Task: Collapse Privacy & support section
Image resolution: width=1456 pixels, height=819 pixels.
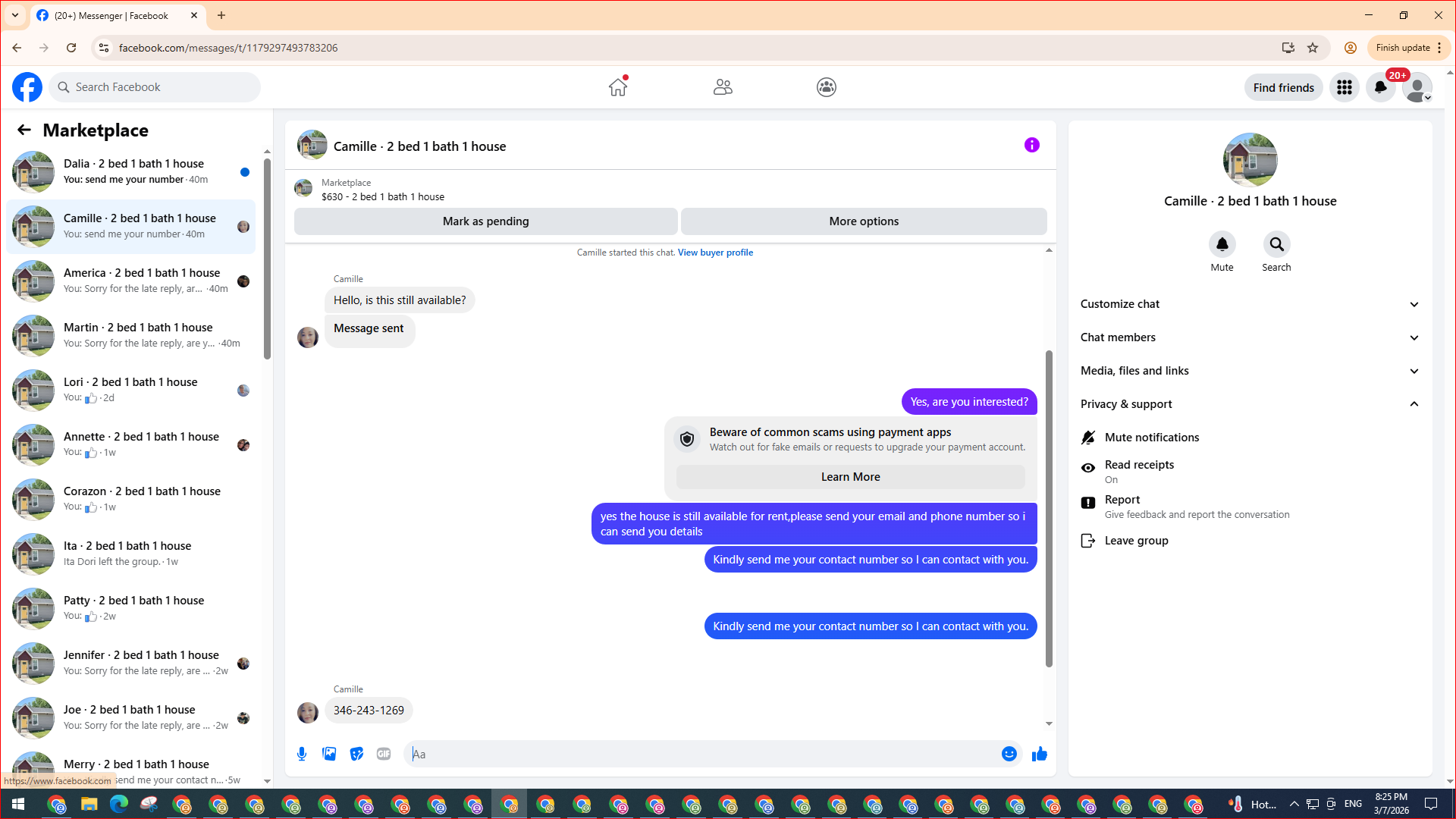Action: tap(1250, 404)
